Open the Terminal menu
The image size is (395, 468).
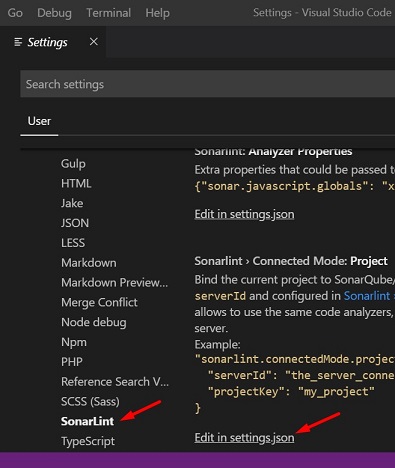point(109,13)
